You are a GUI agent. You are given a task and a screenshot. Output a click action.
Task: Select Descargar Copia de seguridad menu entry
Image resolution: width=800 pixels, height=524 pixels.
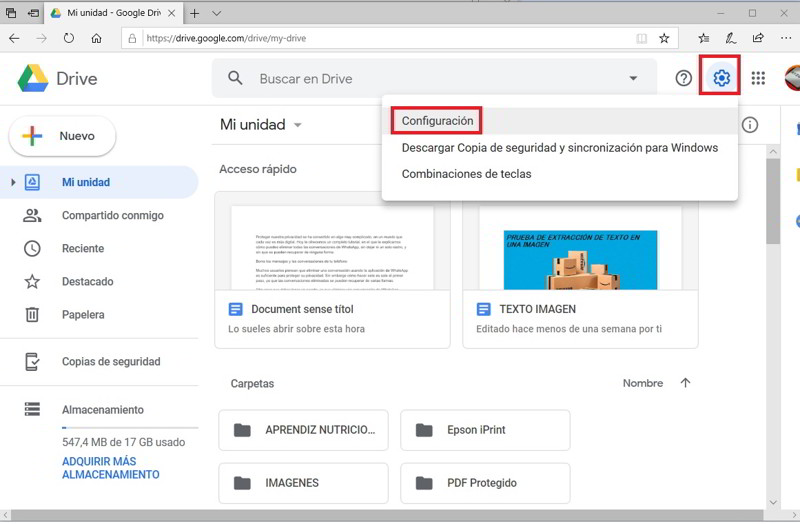tap(559, 148)
